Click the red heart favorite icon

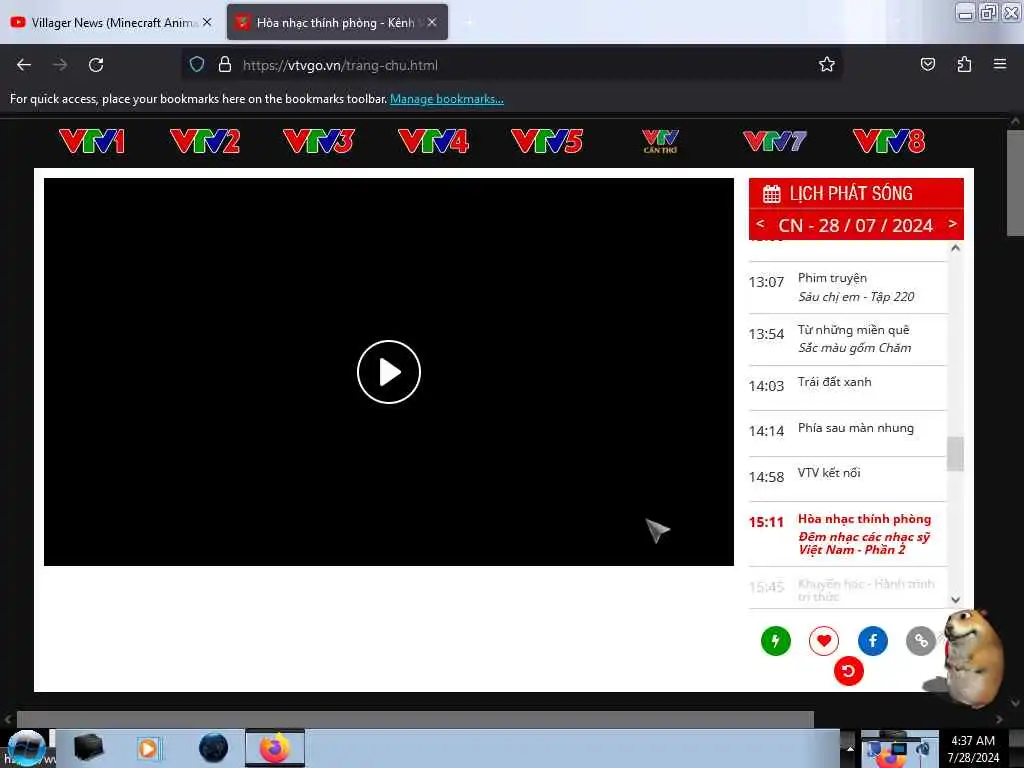click(x=824, y=641)
